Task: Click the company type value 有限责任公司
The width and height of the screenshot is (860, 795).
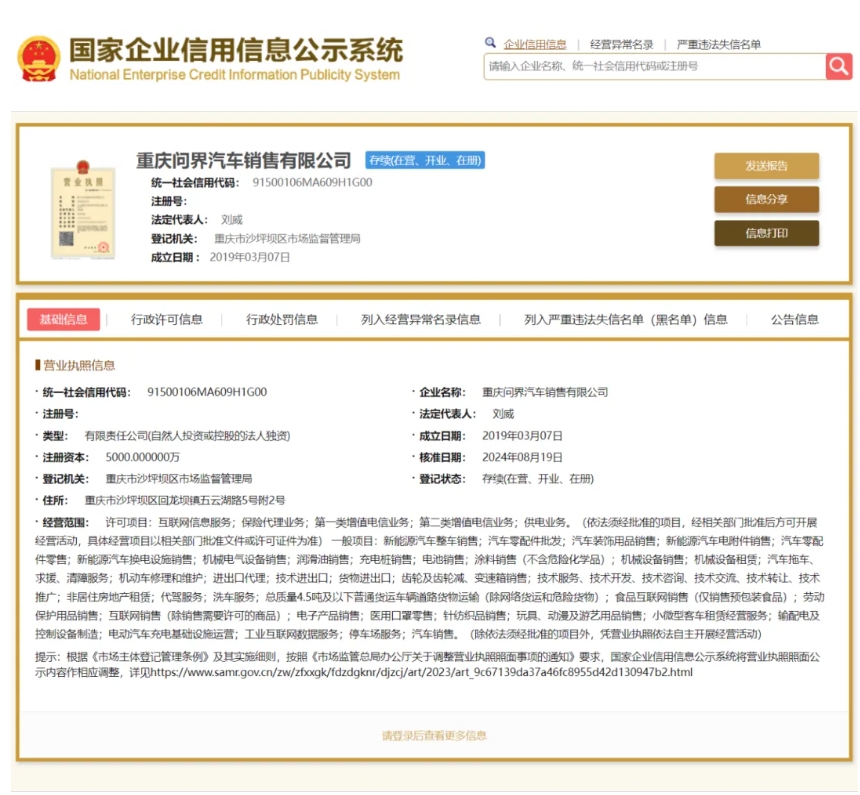Action: pos(187,436)
